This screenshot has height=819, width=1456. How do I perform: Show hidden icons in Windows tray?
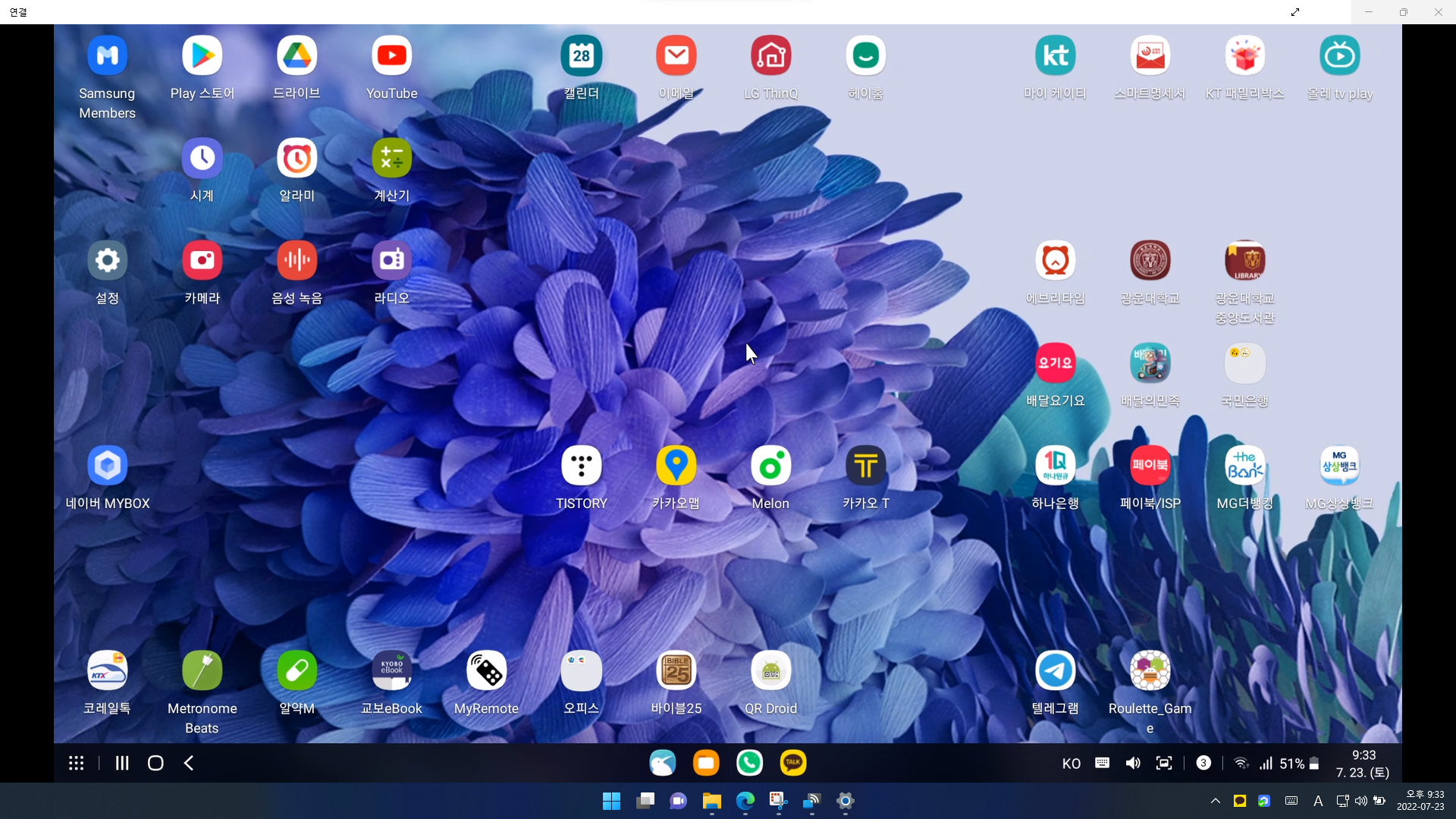pos(1215,801)
